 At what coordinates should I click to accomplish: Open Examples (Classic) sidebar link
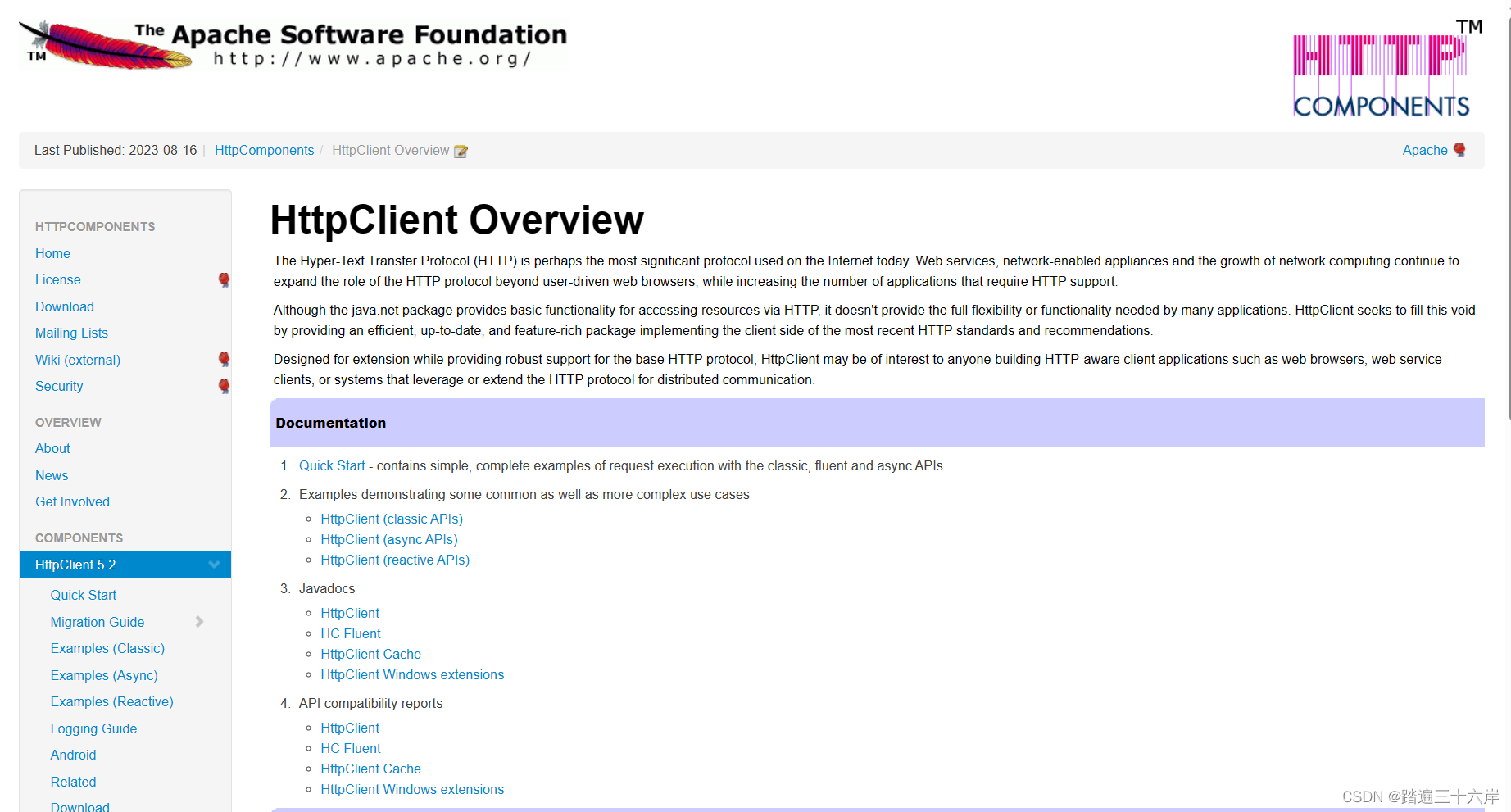pos(107,649)
